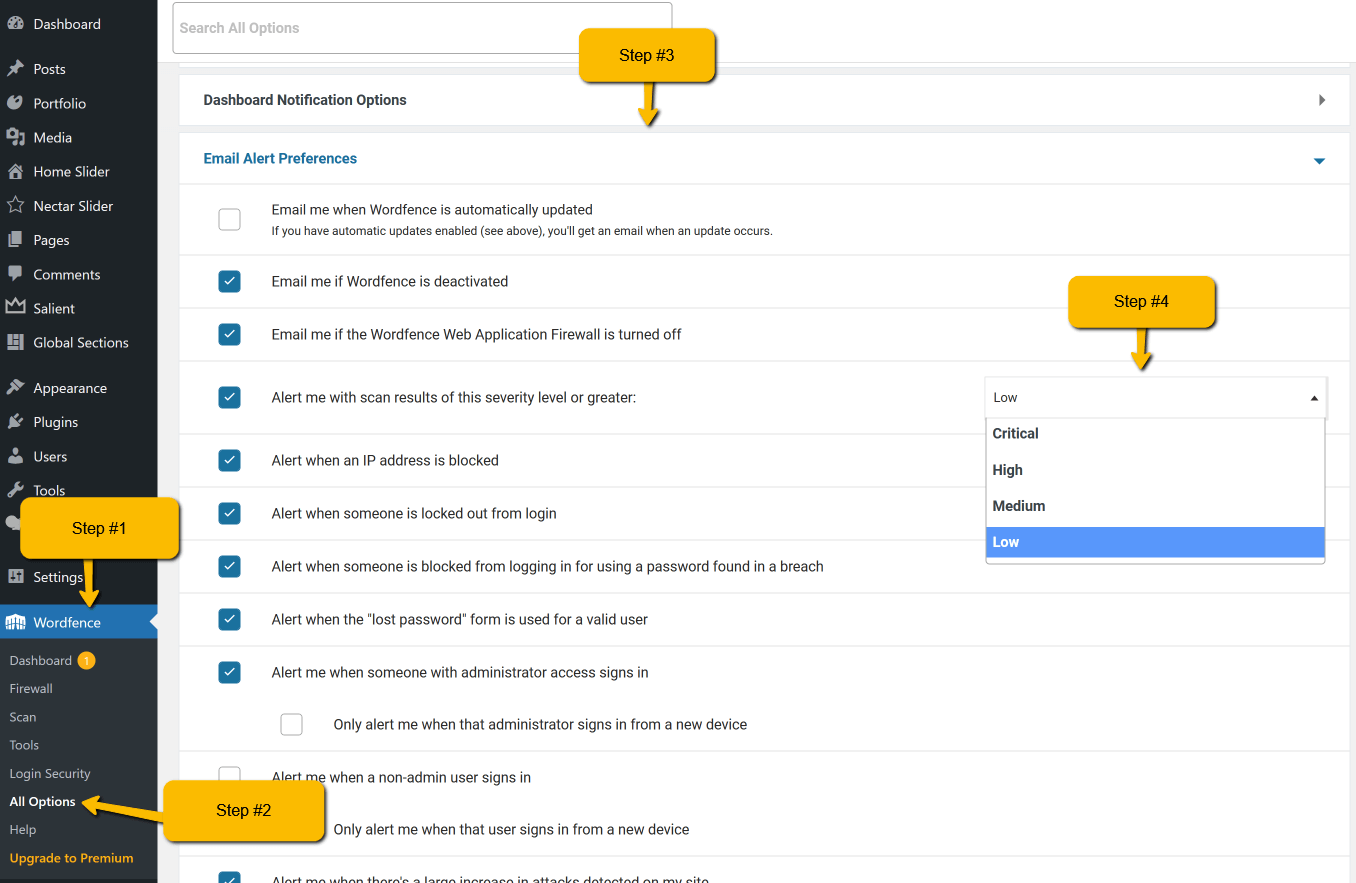
Task: Select Low severity level option
Action: coord(1155,542)
